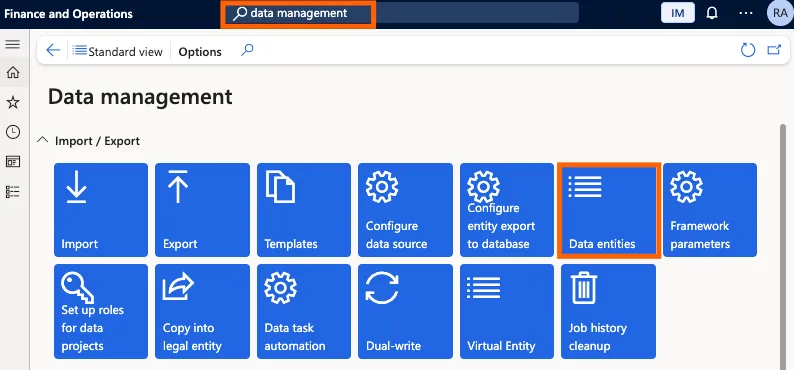Open notifications bell
This screenshot has height=370, width=794.
[x=712, y=13]
